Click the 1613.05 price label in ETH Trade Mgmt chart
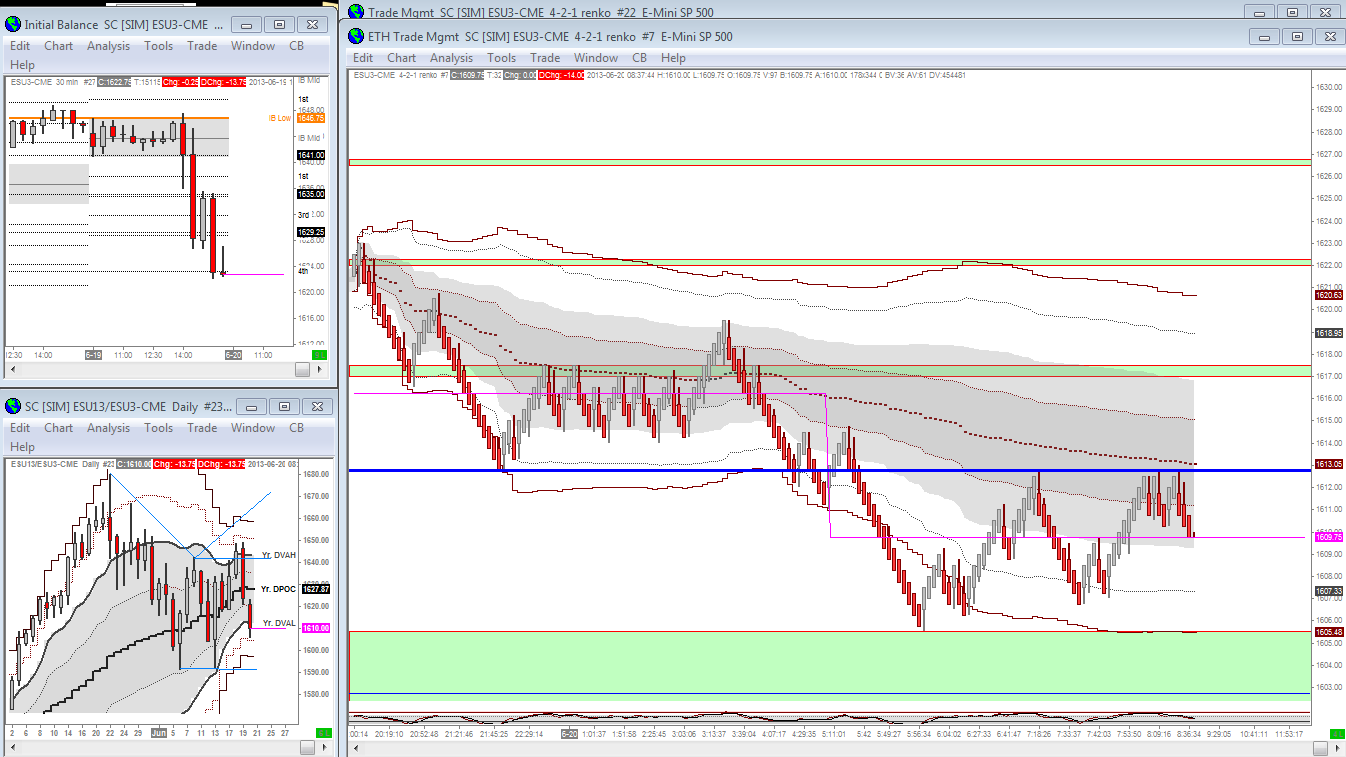The image size is (1346, 757). point(1329,464)
